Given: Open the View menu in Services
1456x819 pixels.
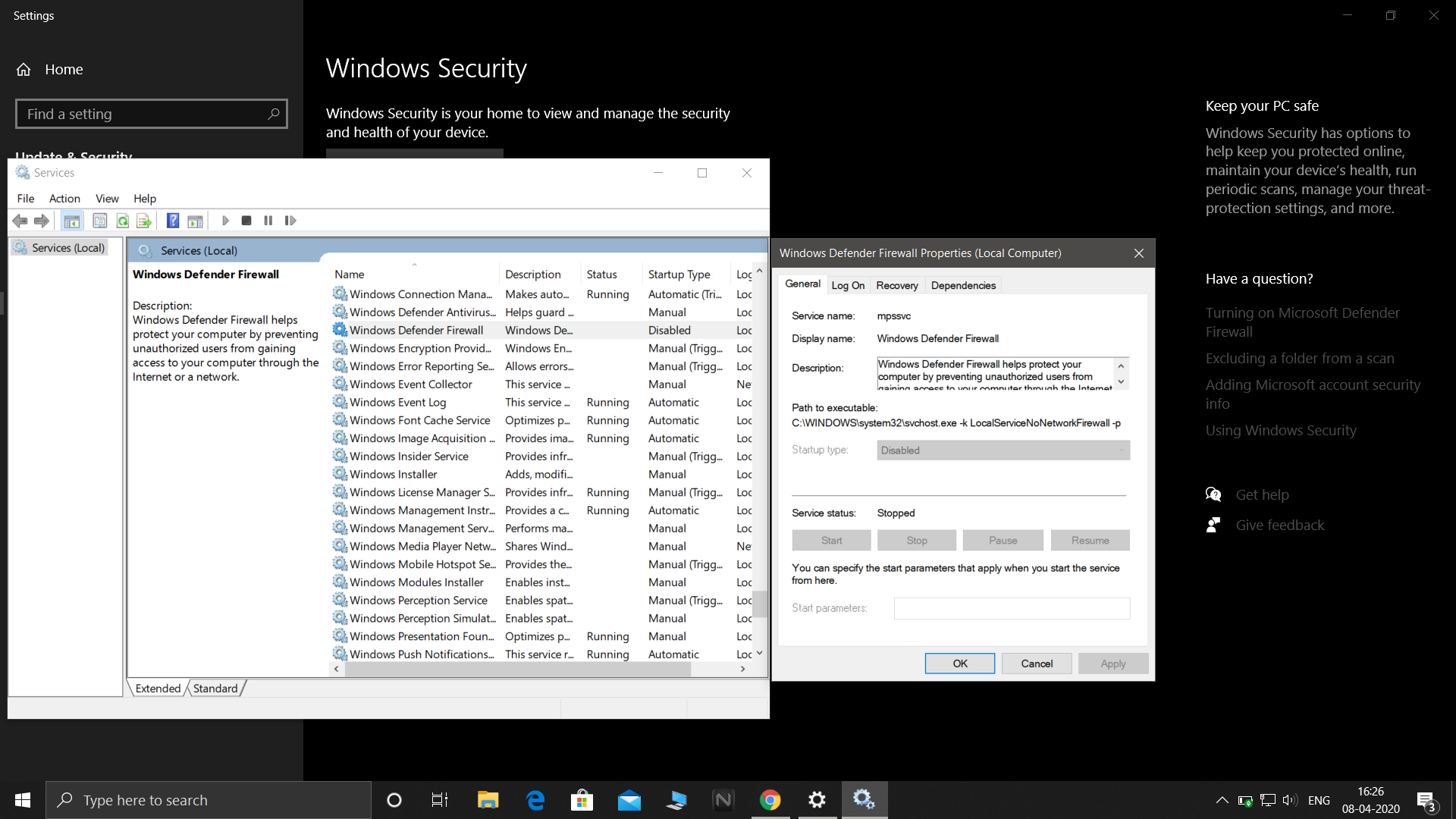Looking at the screenshot, I should point(107,199).
